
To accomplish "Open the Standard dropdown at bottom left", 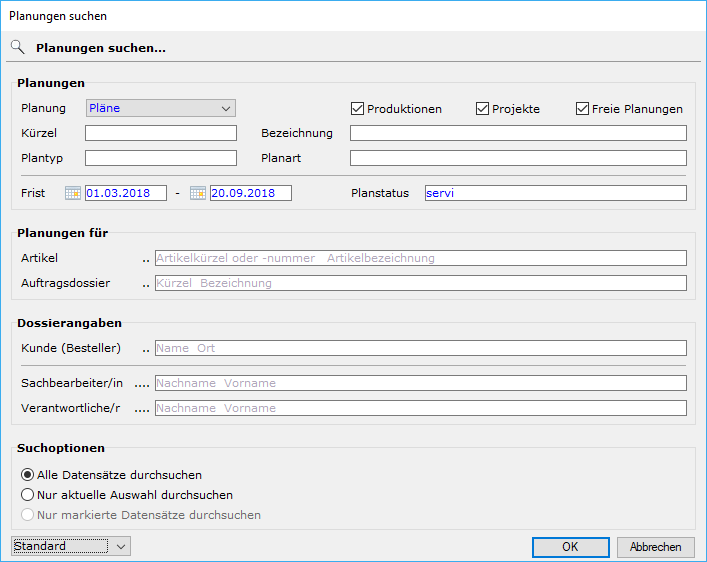I will pos(71,546).
